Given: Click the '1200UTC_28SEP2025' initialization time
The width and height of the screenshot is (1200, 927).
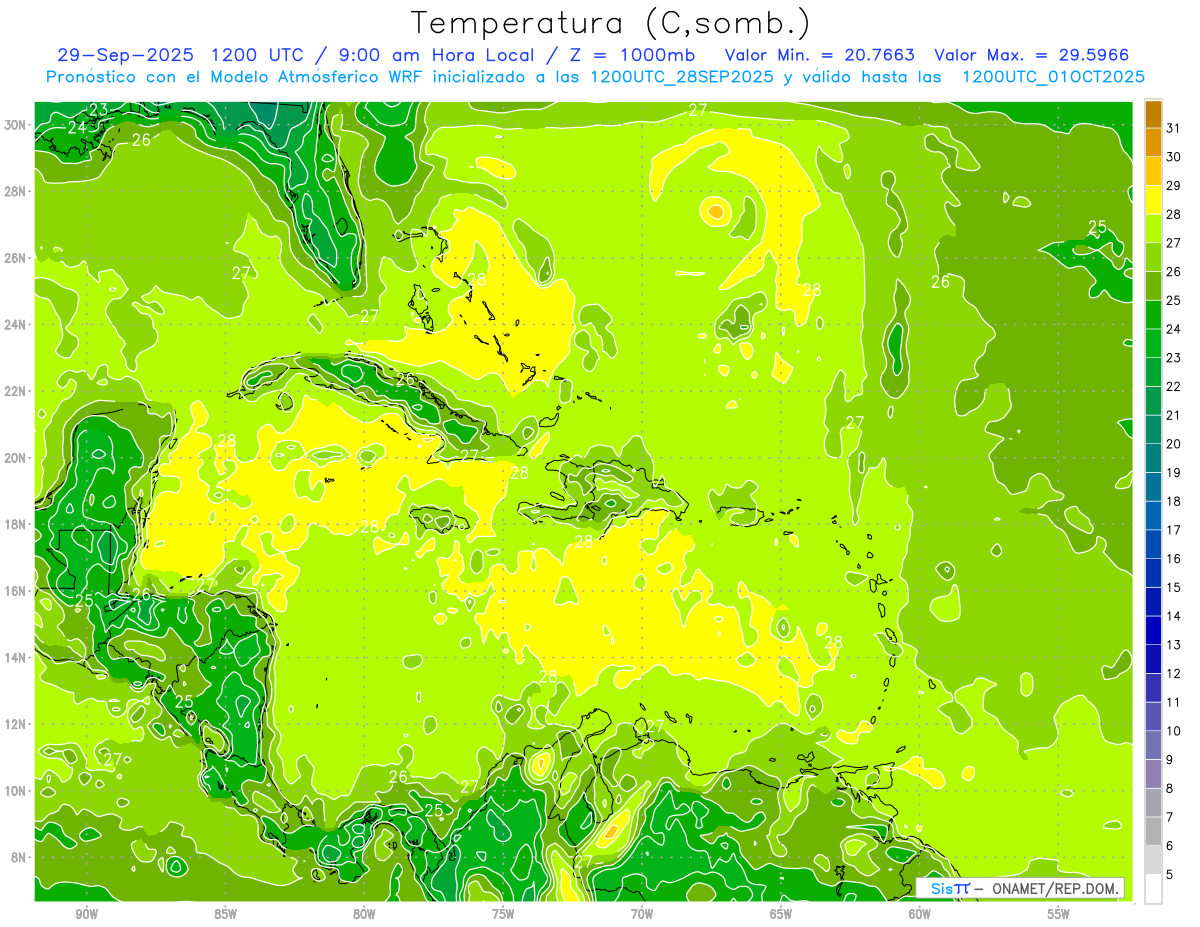Looking at the screenshot, I should [x=681, y=77].
